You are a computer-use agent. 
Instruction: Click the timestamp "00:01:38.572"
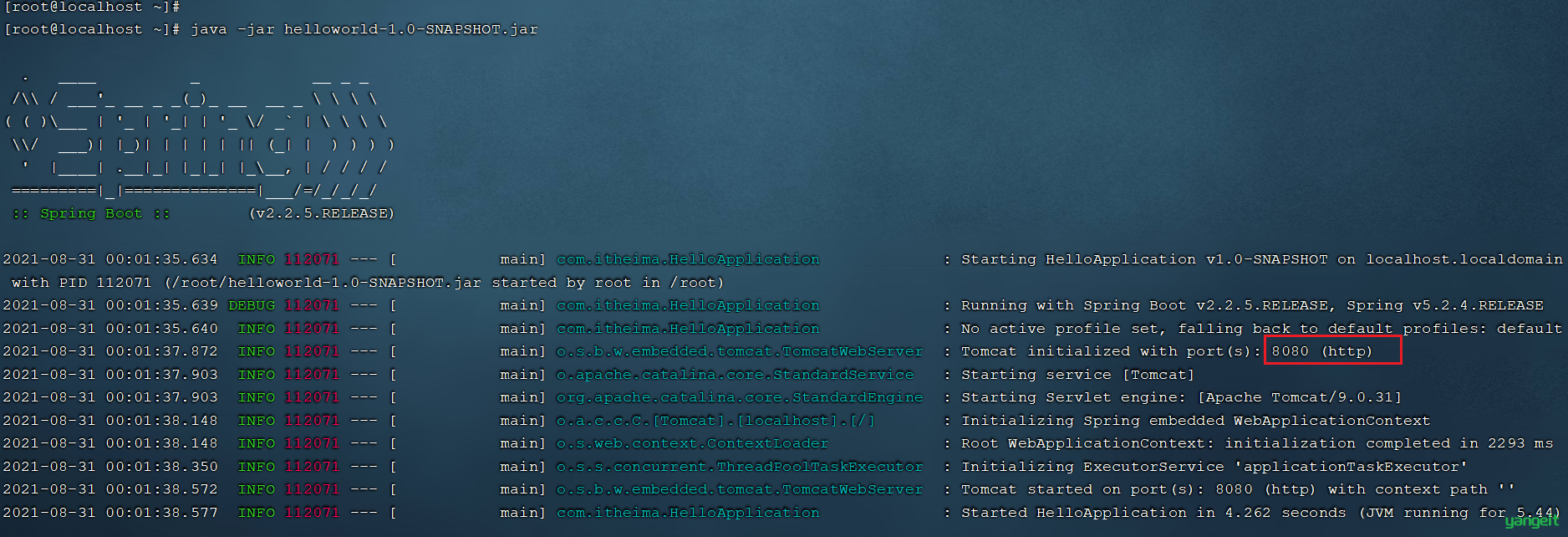(x=161, y=489)
